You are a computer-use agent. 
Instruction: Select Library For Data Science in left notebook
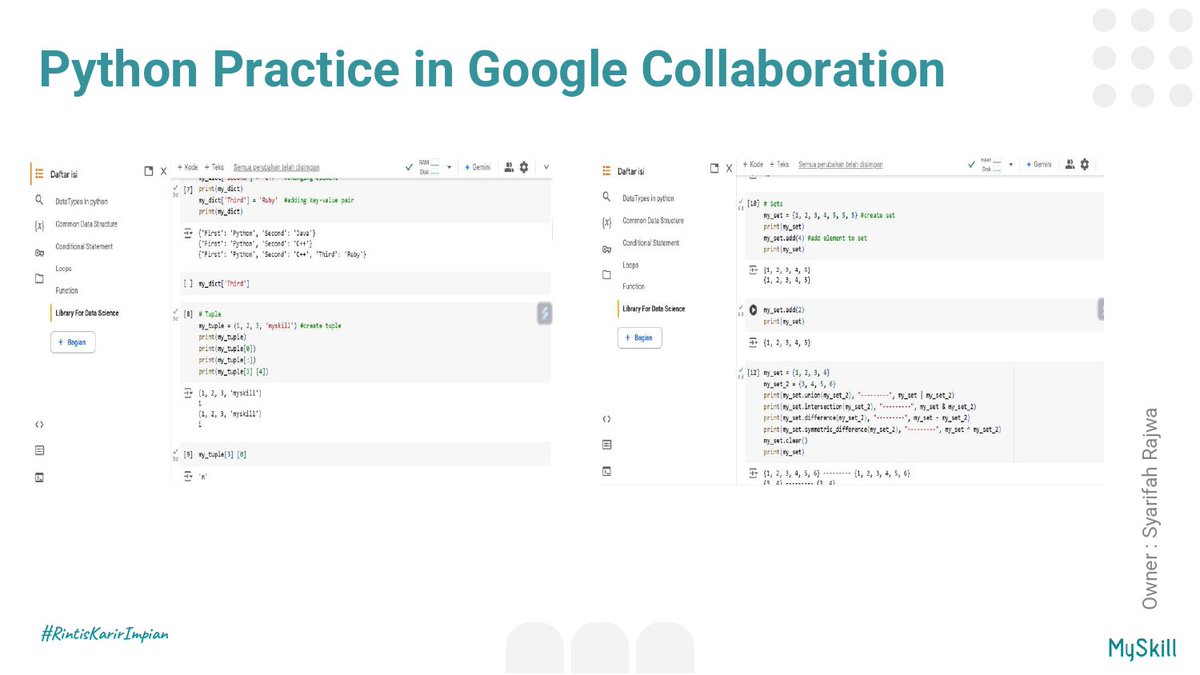point(88,313)
